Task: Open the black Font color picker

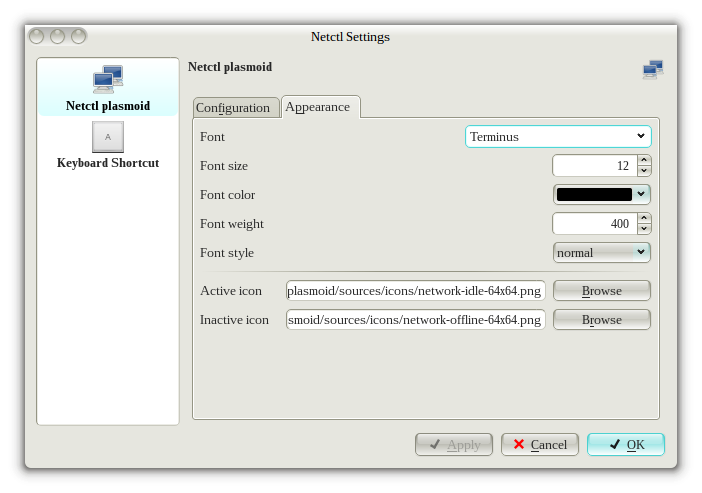Action: 601,195
